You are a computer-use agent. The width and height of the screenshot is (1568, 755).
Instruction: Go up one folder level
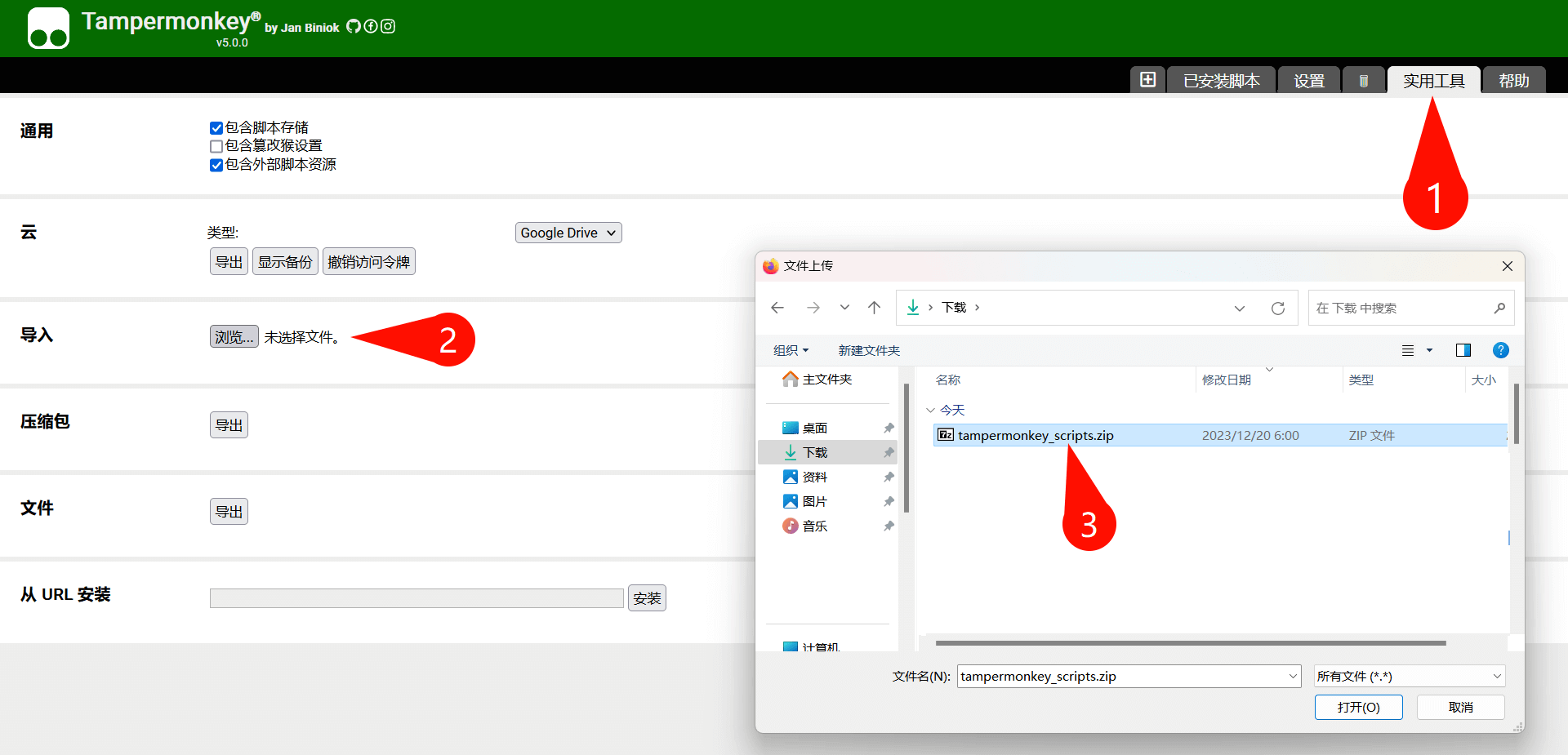pyautogui.click(x=874, y=308)
